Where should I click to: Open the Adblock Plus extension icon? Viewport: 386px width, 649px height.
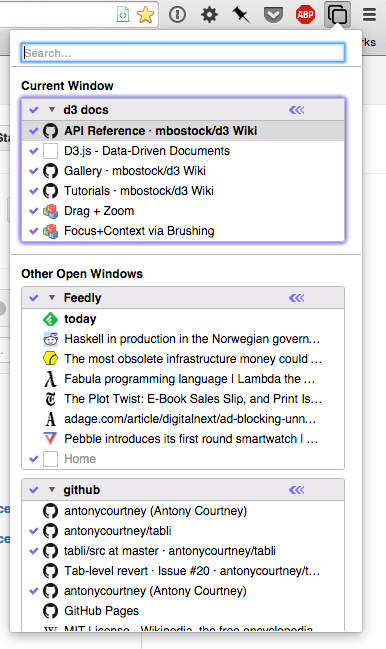(x=305, y=15)
